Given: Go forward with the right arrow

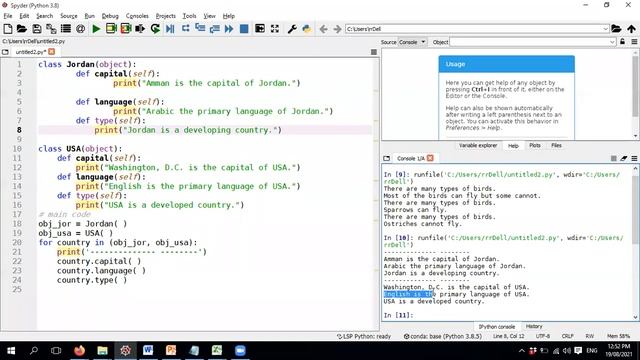Looking at the screenshot, I should tap(337, 29).
